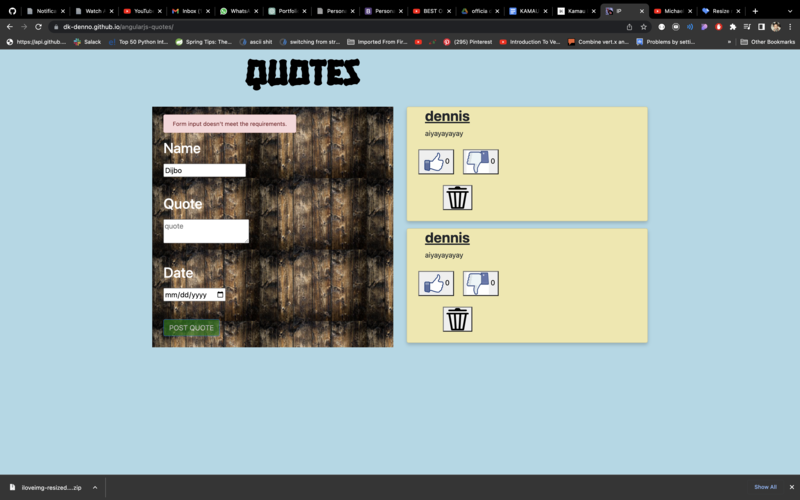Expand options for the downloaded zip file
This screenshot has height=500, width=800.
click(95, 487)
